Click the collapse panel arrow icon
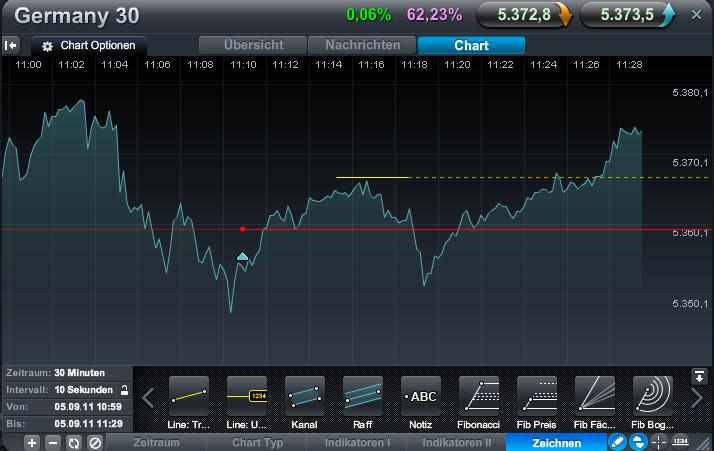714x451 pixels. tap(10, 46)
